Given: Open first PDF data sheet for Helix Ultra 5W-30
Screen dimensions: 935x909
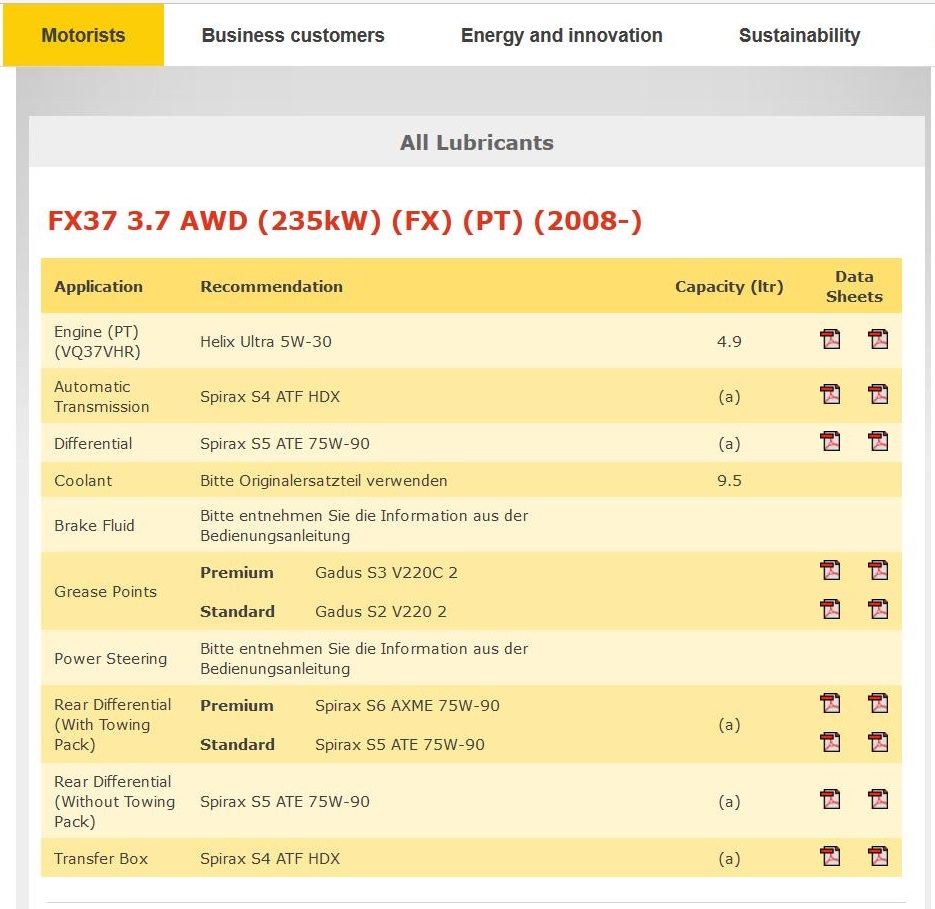Looking at the screenshot, I should pyautogui.click(x=830, y=339).
